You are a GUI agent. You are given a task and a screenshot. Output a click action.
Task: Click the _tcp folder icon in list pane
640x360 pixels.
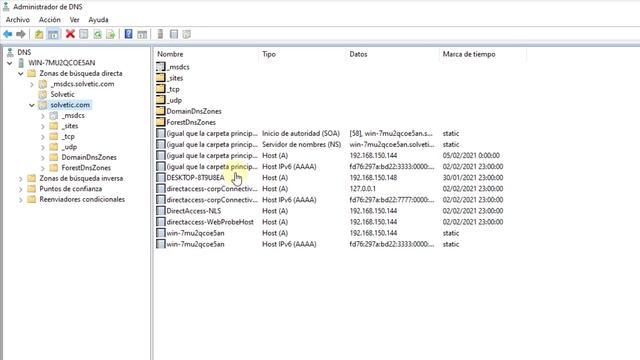click(161, 89)
